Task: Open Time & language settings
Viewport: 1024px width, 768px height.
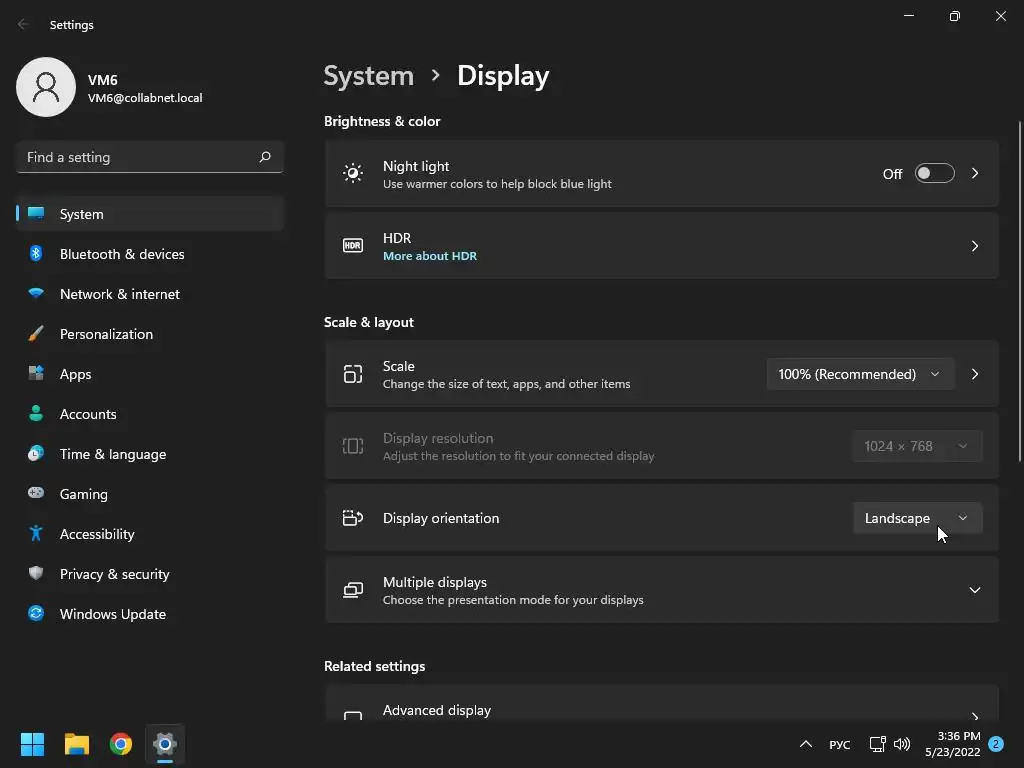Action: (x=150, y=454)
